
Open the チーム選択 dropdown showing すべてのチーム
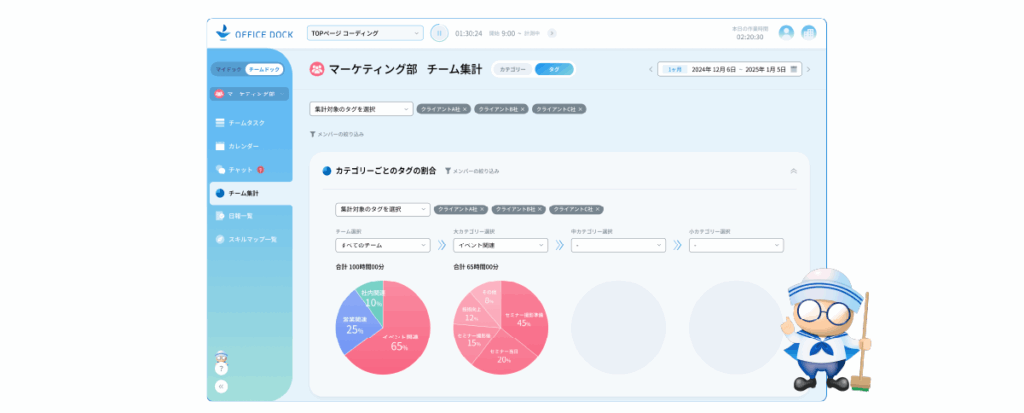(383, 245)
